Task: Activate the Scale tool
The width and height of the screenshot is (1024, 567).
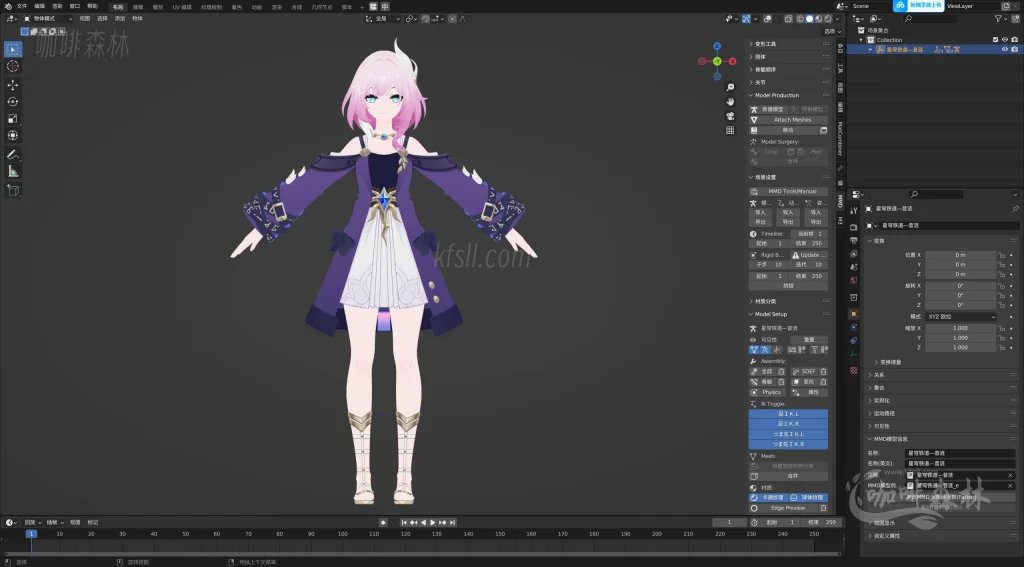Action: (x=12, y=118)
